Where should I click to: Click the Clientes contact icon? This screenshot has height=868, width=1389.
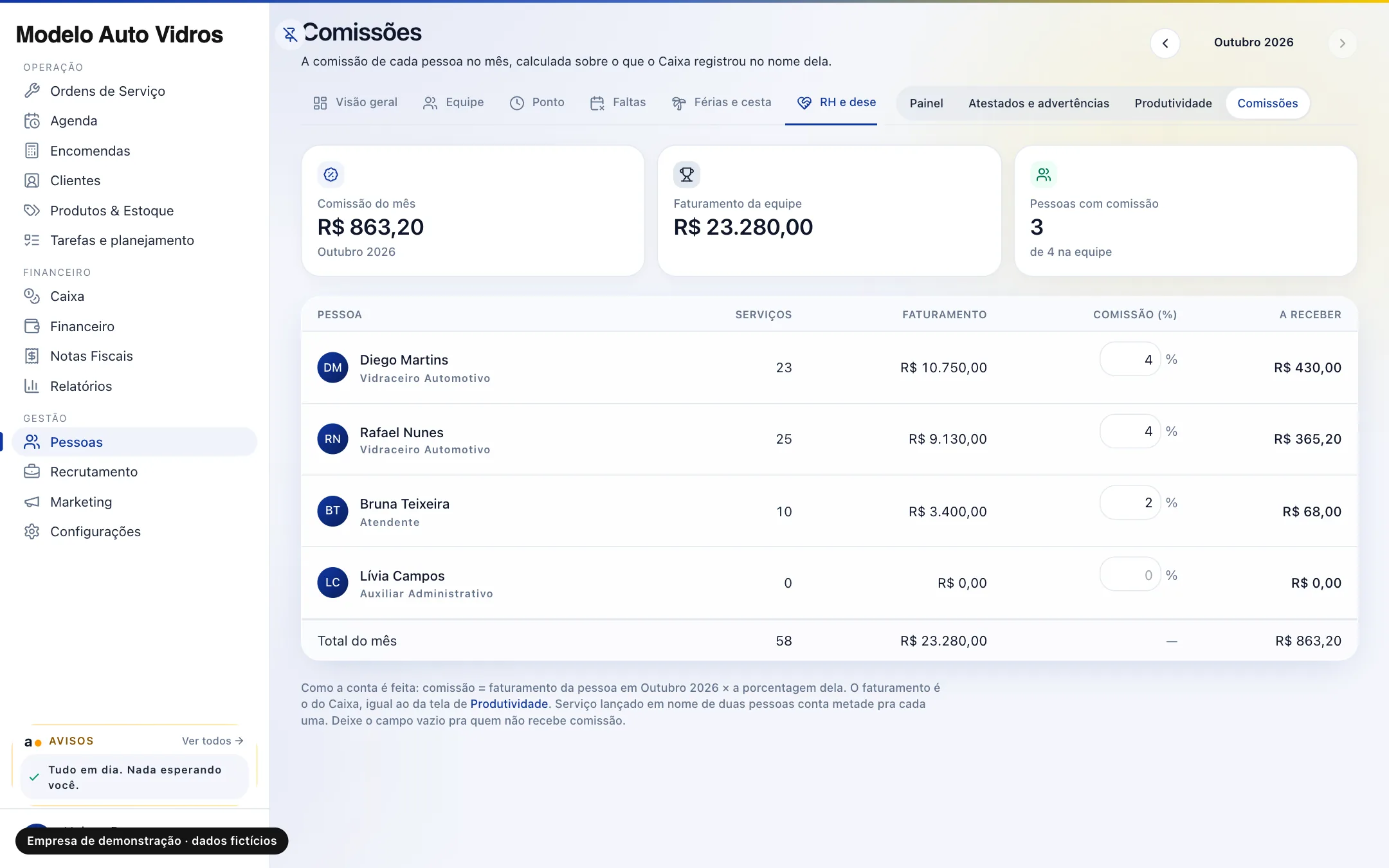click(32, 181)
